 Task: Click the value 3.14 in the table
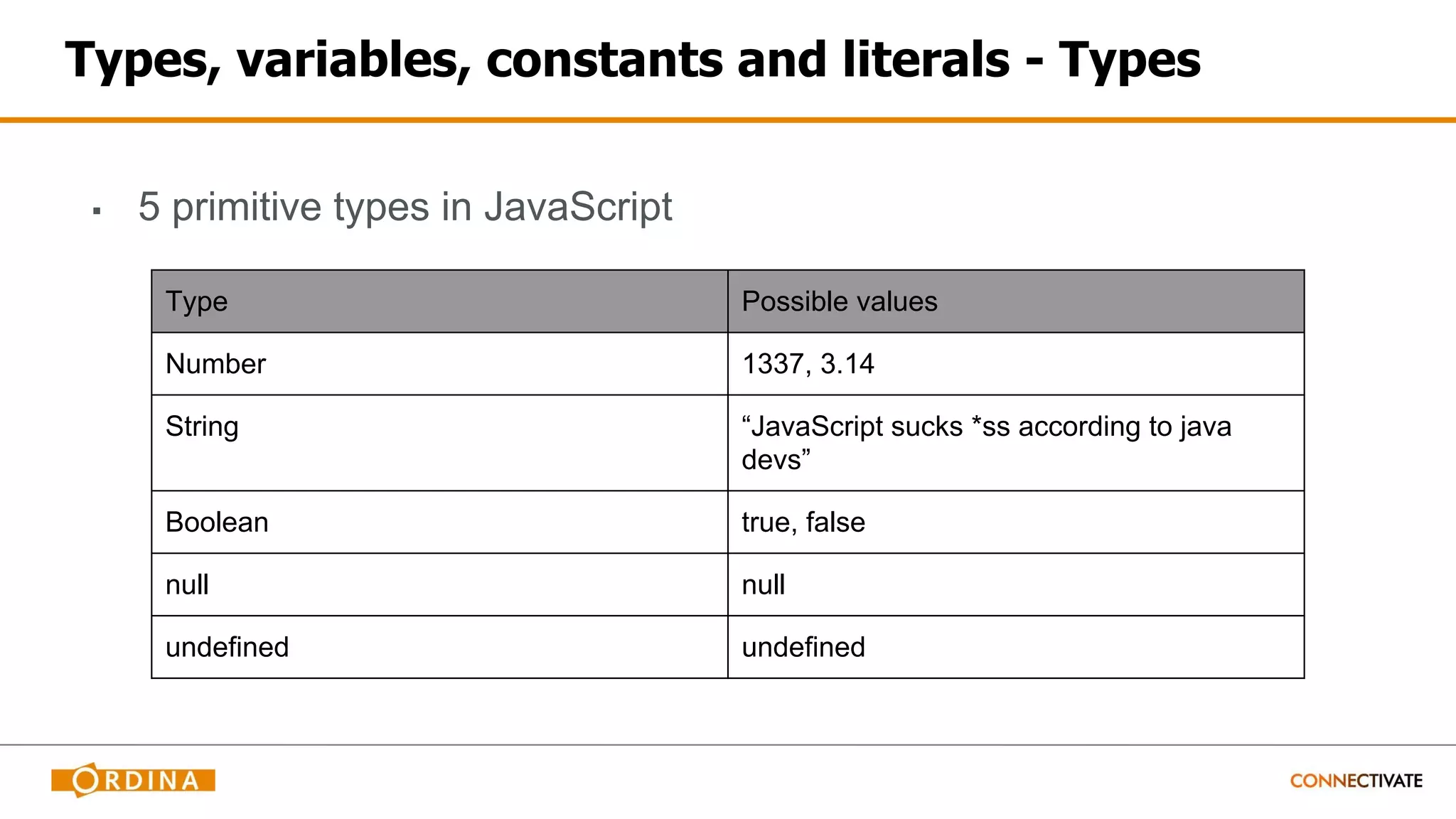tap(847, 364)
